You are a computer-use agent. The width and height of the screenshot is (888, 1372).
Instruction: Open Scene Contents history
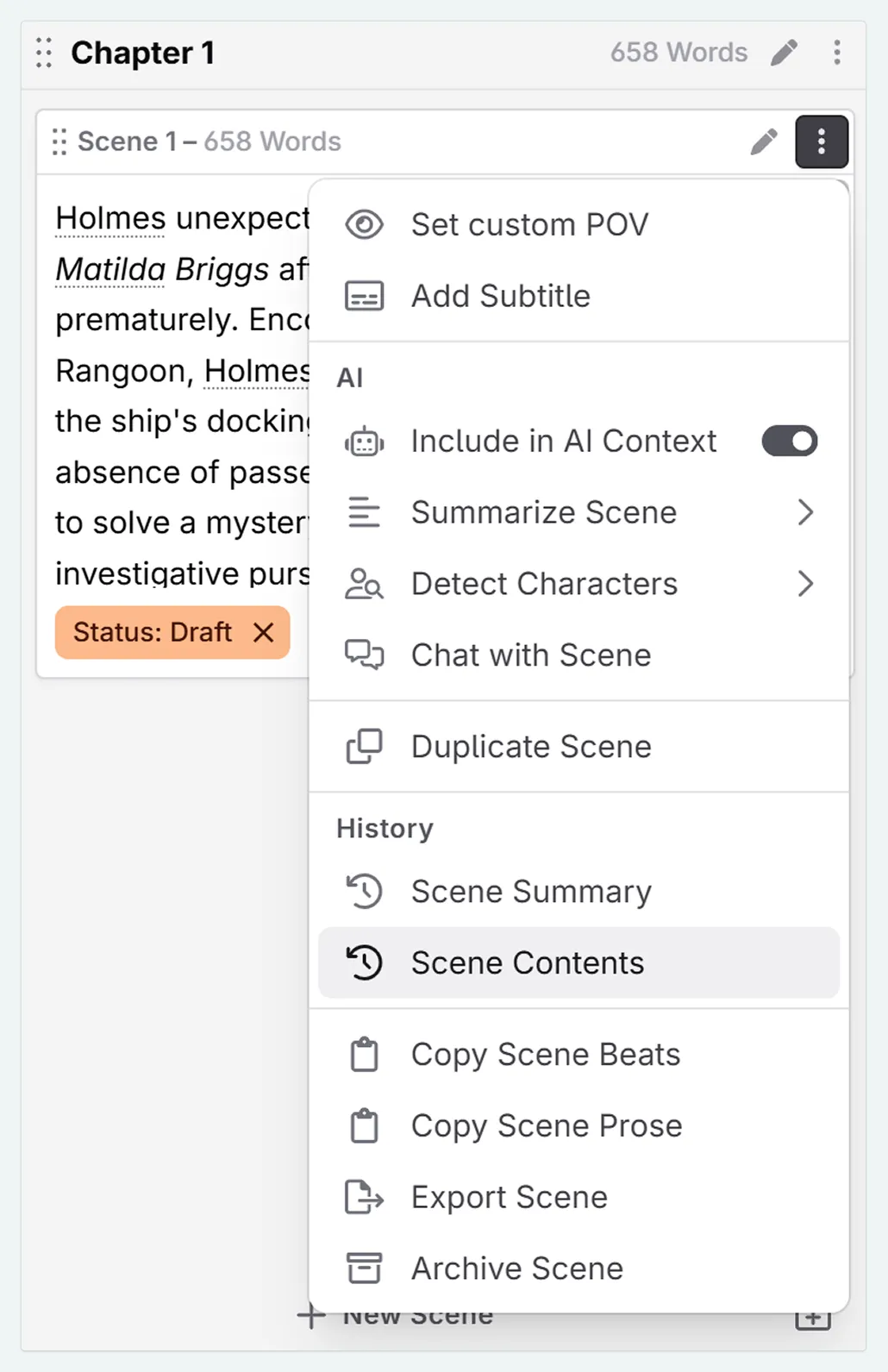coord(527,963)
